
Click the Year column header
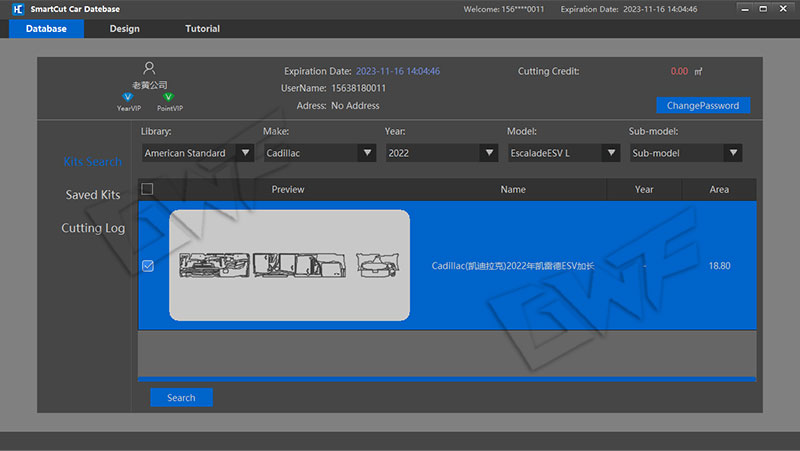pos(644,189)
